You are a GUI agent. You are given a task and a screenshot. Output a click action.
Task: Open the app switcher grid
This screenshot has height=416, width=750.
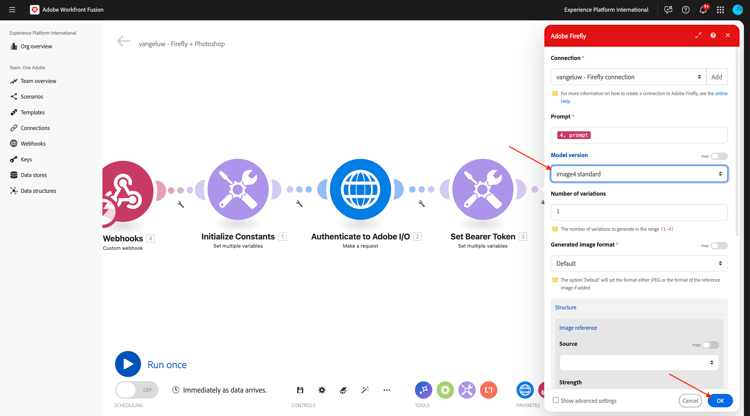click(720, 10)
